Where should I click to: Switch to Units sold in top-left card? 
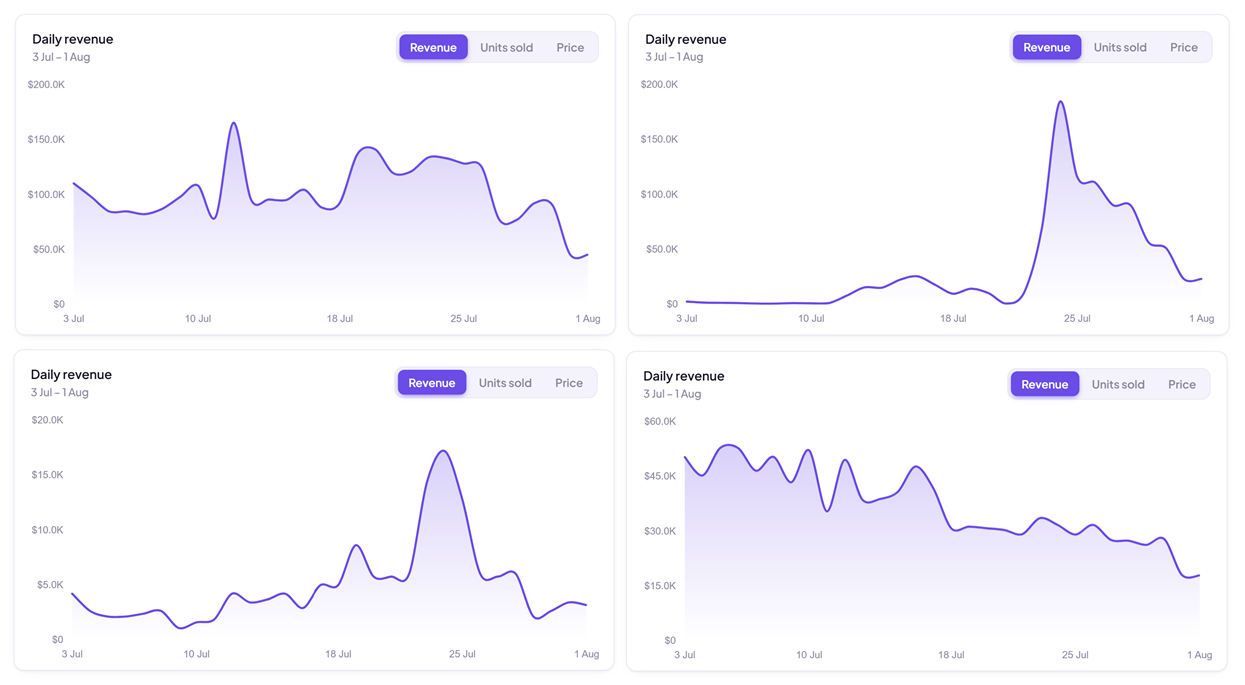pos(506,47)
